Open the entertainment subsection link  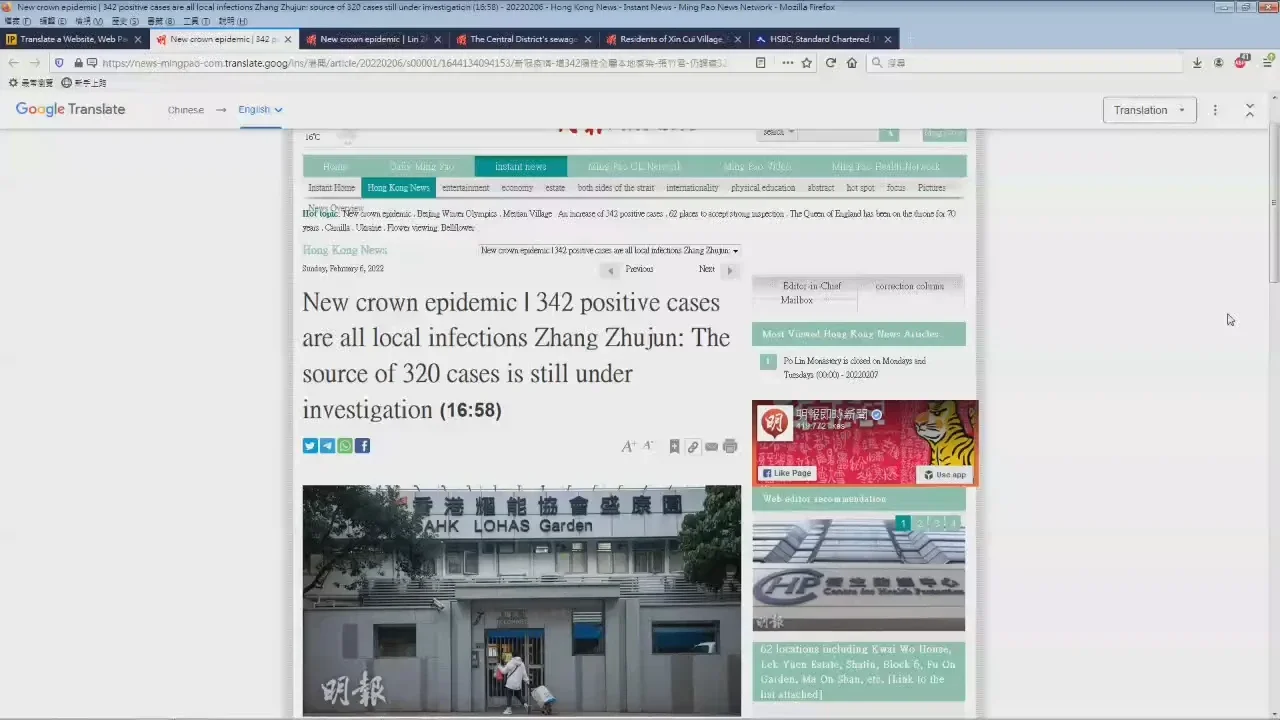click(x=466, y=188)
